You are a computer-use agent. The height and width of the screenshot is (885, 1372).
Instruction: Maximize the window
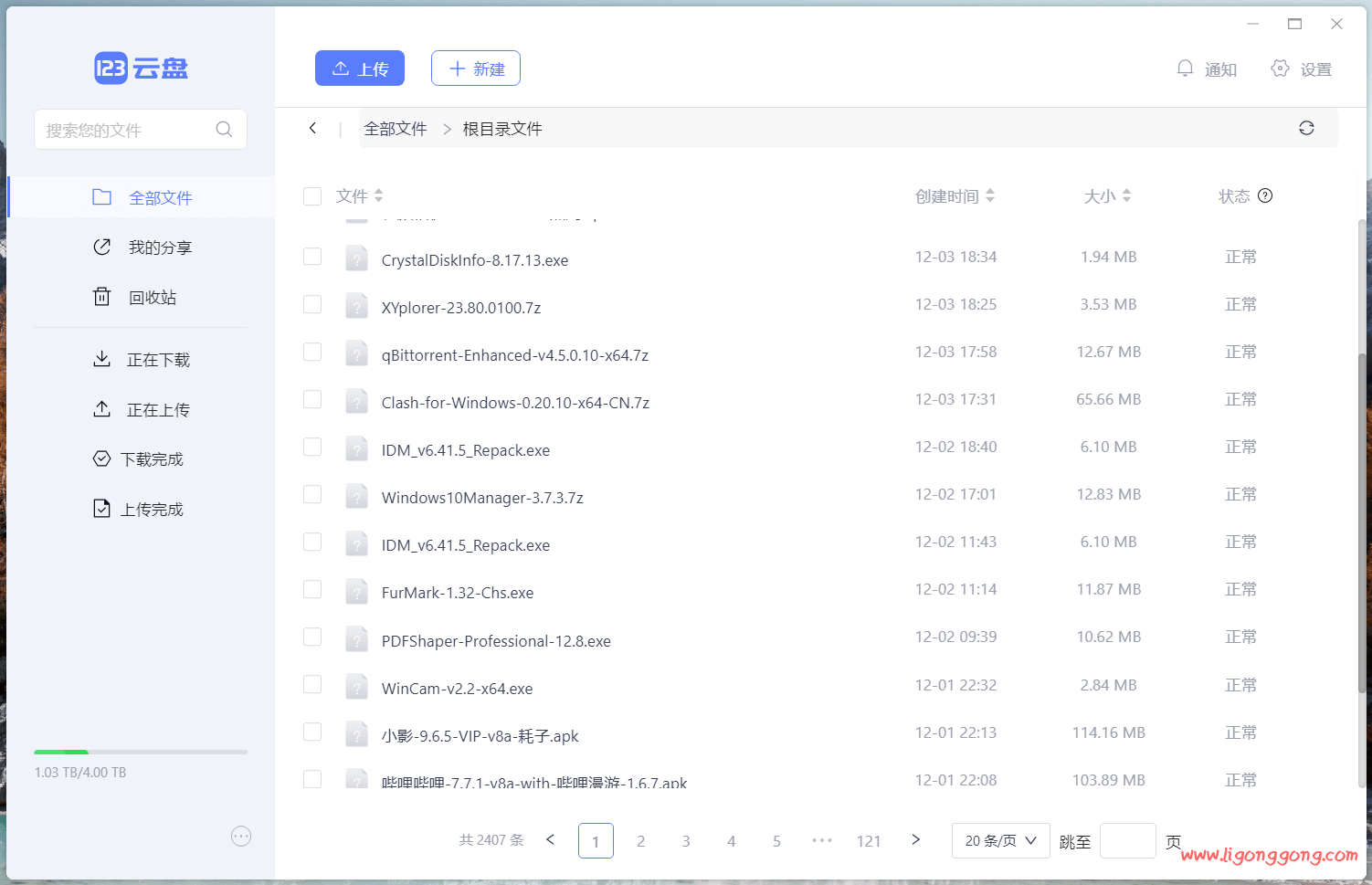click(x=1294, y=24)
